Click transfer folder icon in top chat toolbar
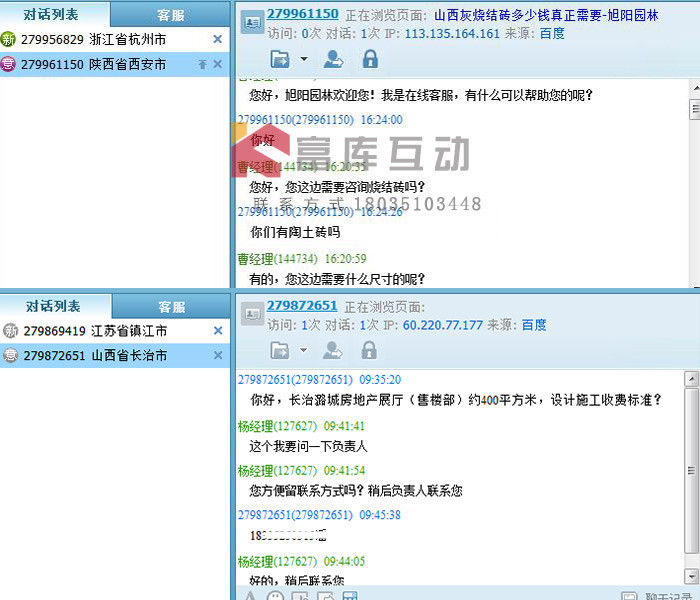This screenshot has width=700, height=600. click(x=280, y=59)
